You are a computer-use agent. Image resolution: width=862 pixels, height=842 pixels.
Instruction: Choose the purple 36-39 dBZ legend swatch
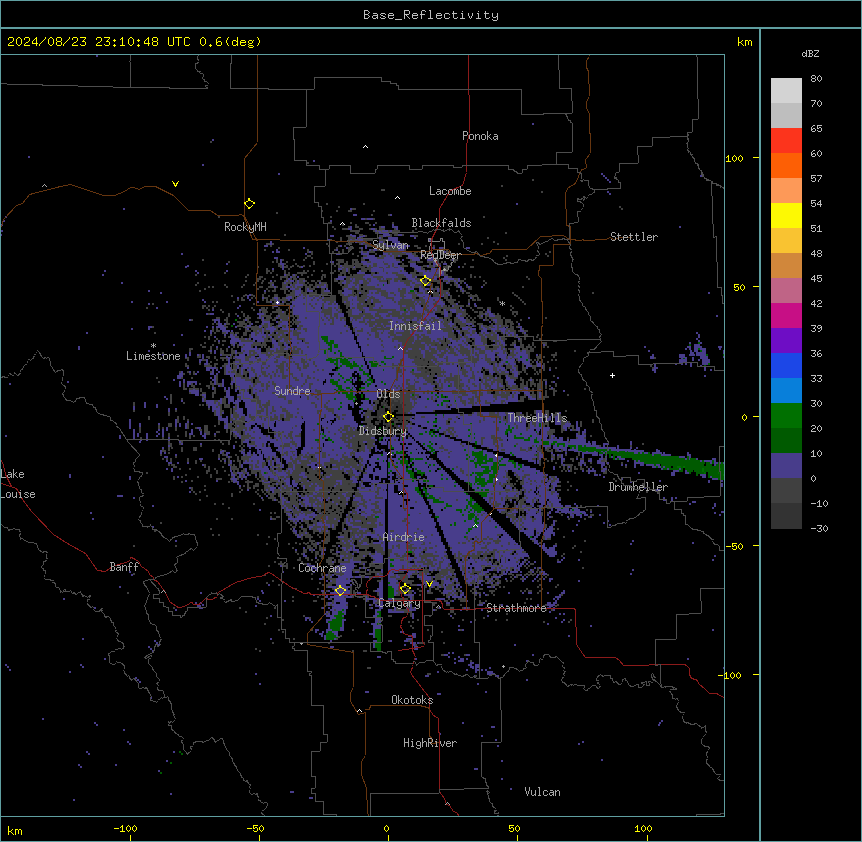(x=786, y=340)
